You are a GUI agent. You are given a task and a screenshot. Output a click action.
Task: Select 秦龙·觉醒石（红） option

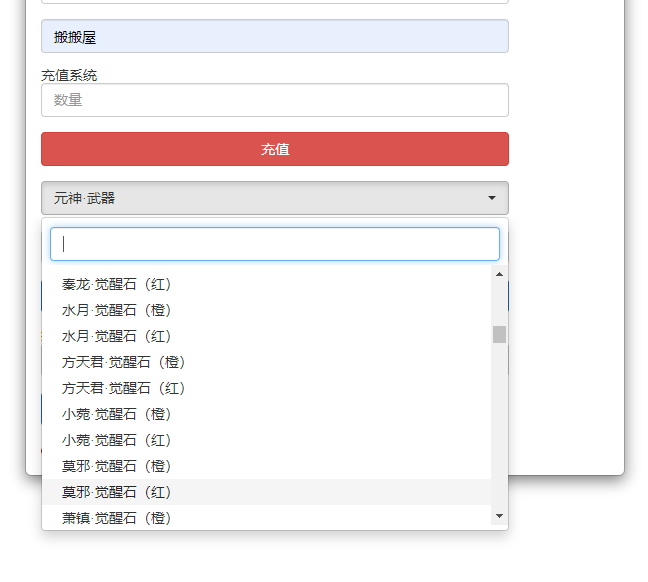coord(117,284)
